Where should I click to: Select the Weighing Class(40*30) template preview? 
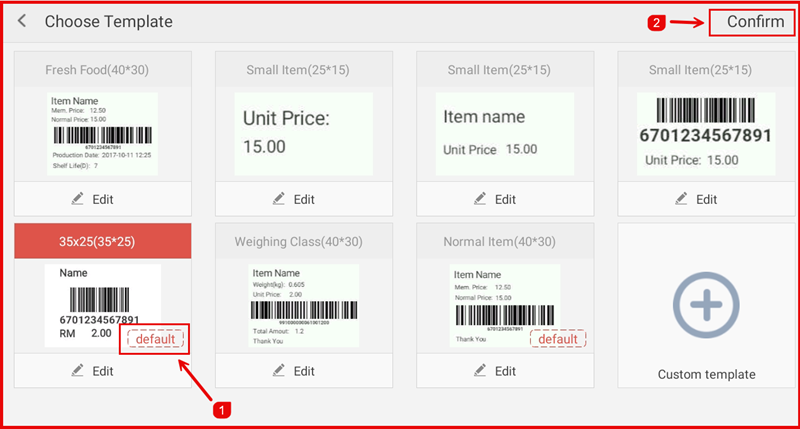coord(303,305)
